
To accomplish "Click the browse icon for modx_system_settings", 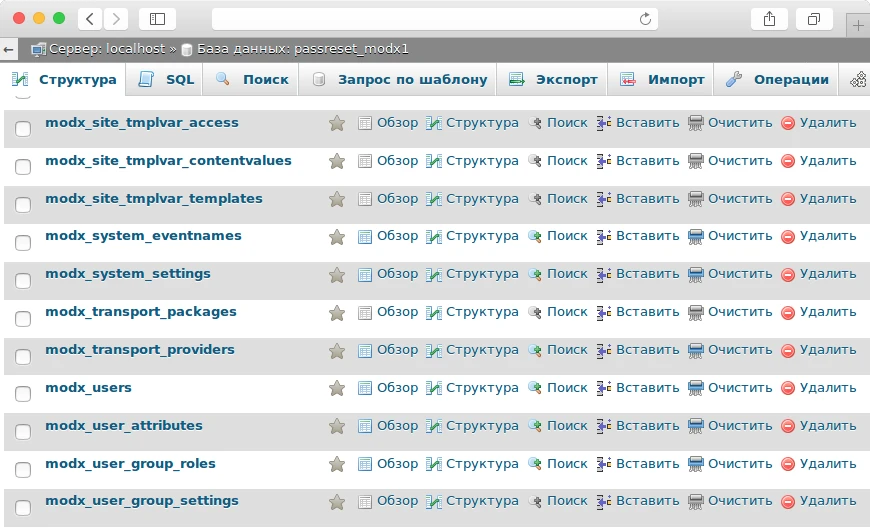I will click(x=365, y=274).
